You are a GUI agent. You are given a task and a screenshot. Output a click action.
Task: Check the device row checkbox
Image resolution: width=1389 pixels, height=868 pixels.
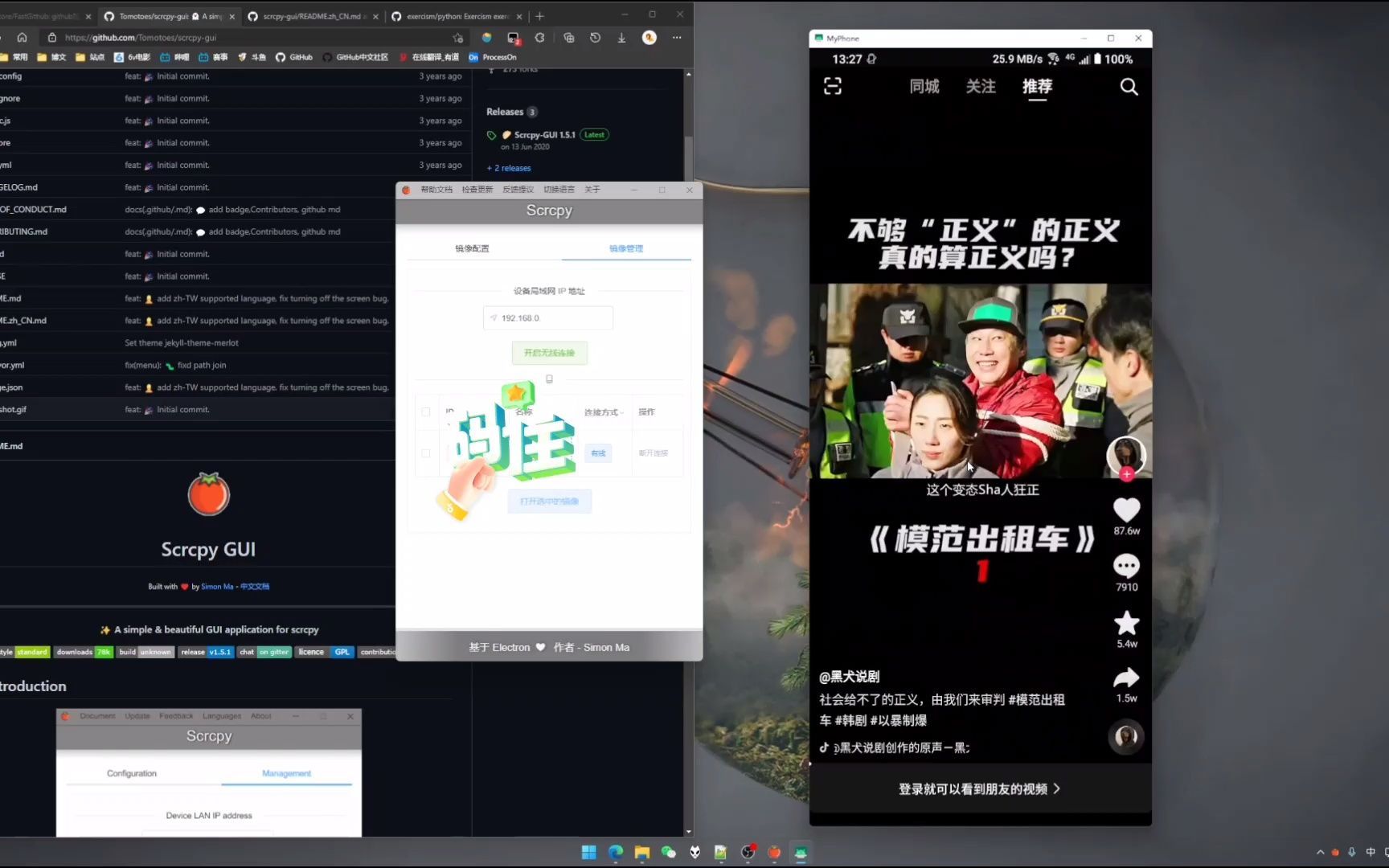tap(426, 453)
